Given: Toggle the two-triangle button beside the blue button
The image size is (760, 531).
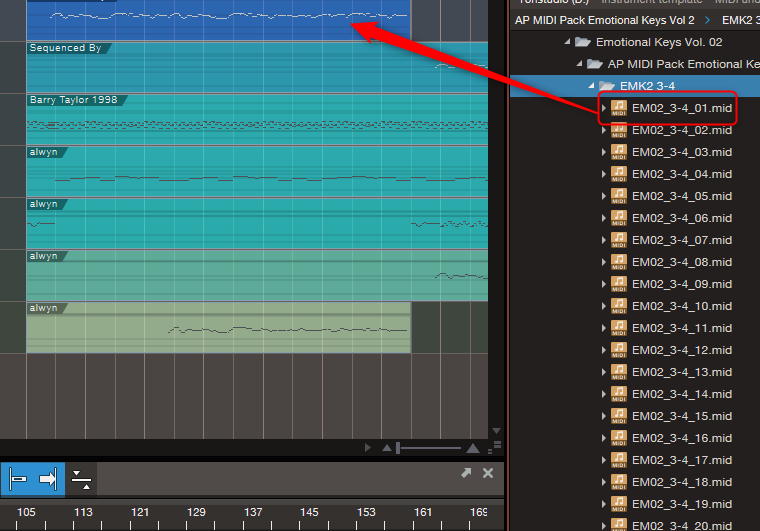Looking at the screenshot, I should click(x=81, y=480).
